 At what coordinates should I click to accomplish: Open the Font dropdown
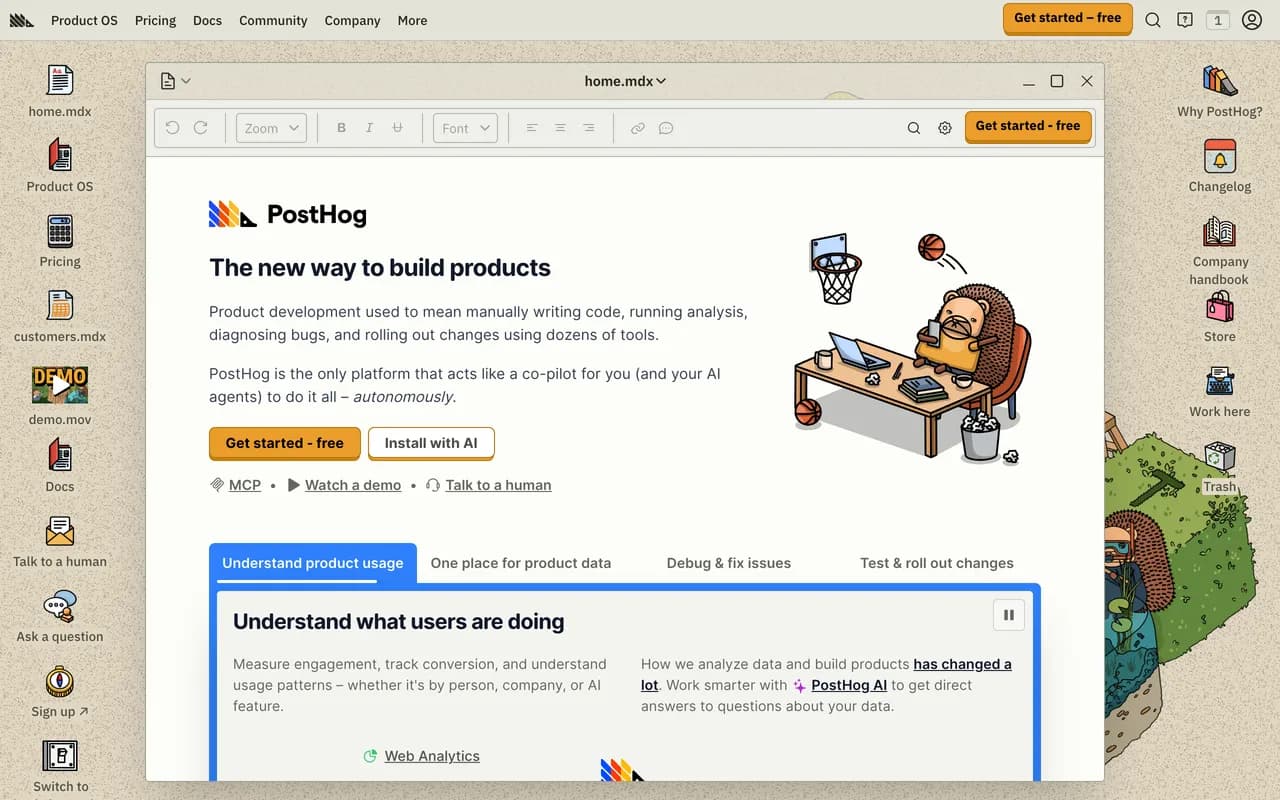466,128
